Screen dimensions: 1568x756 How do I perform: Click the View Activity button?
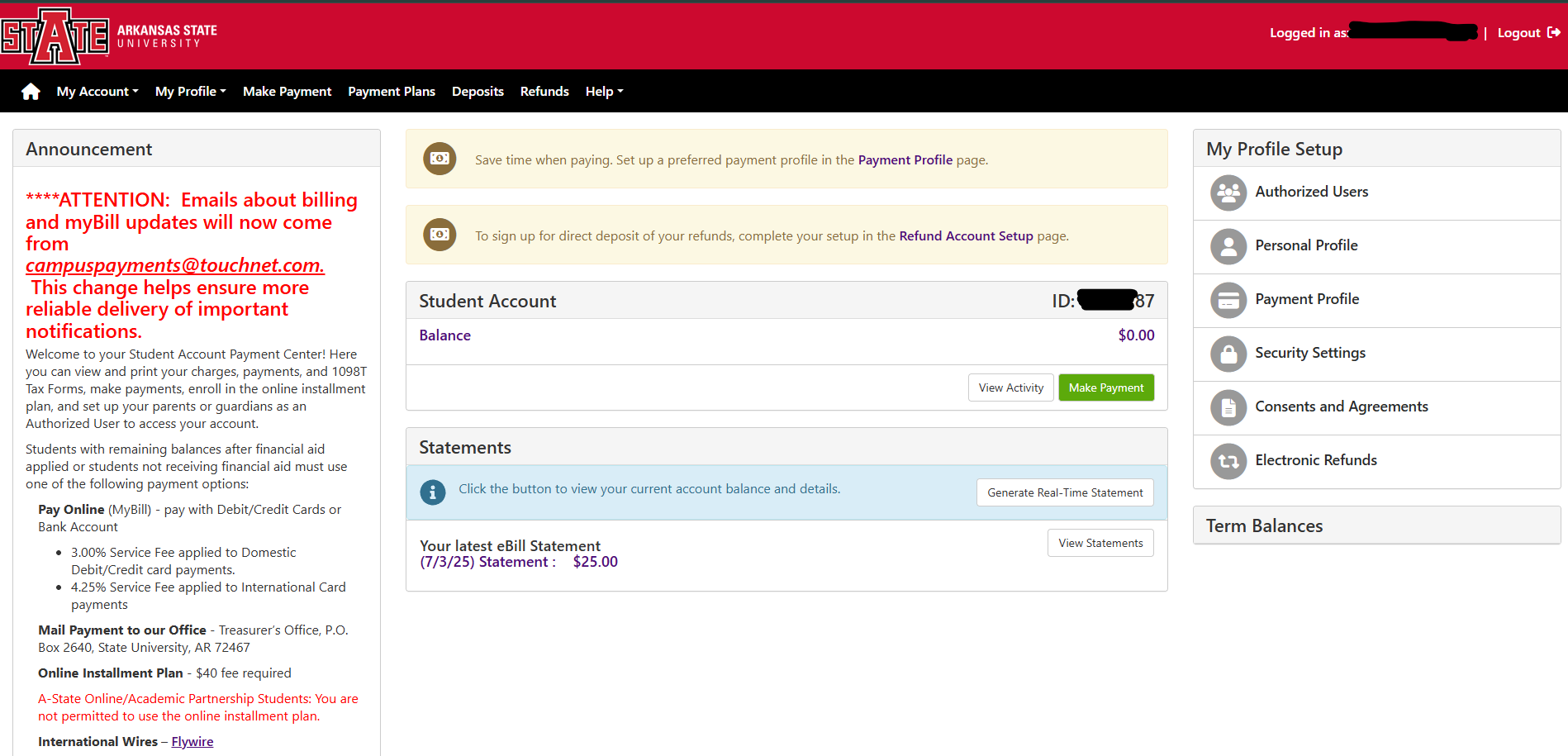click(1011, 388)
